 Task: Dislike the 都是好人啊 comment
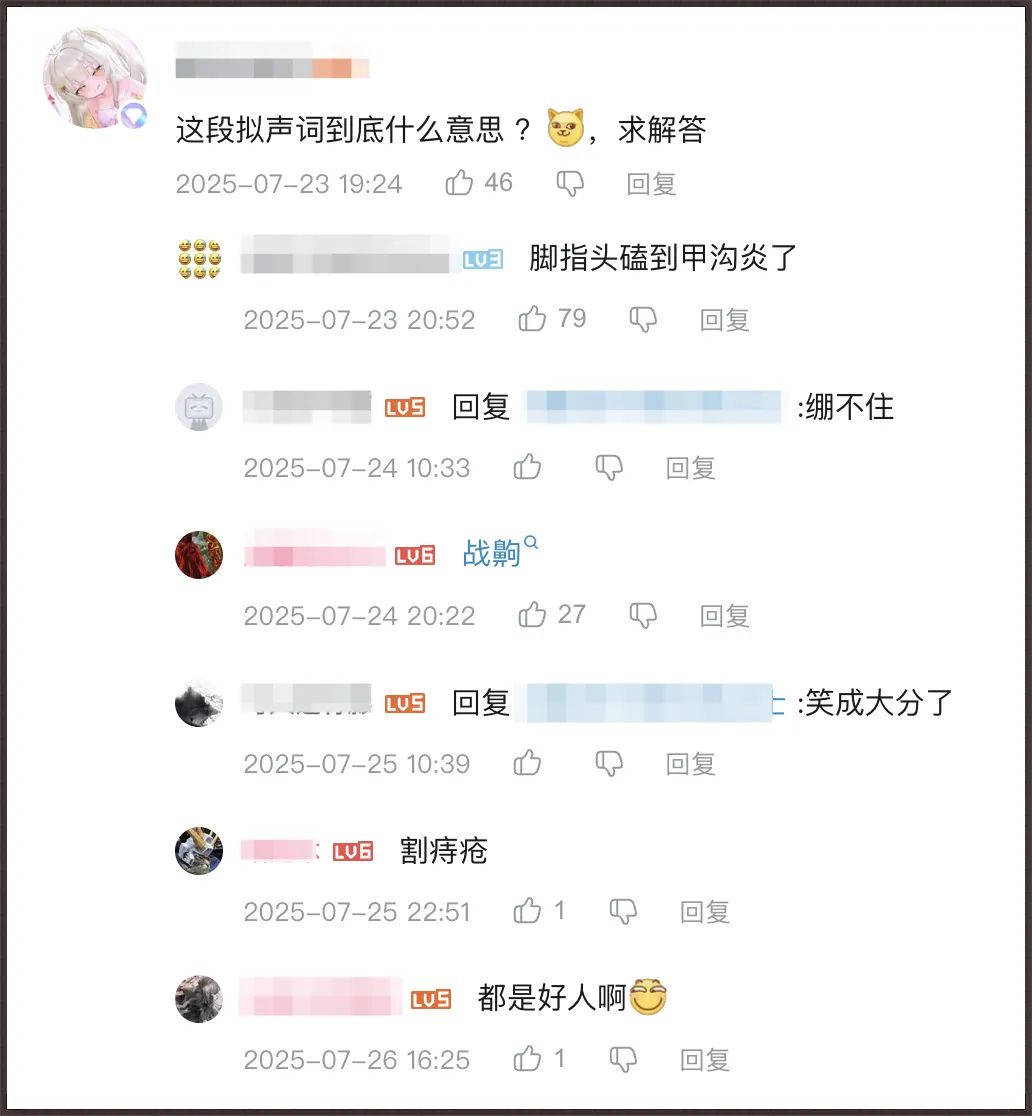(623, 1060)
